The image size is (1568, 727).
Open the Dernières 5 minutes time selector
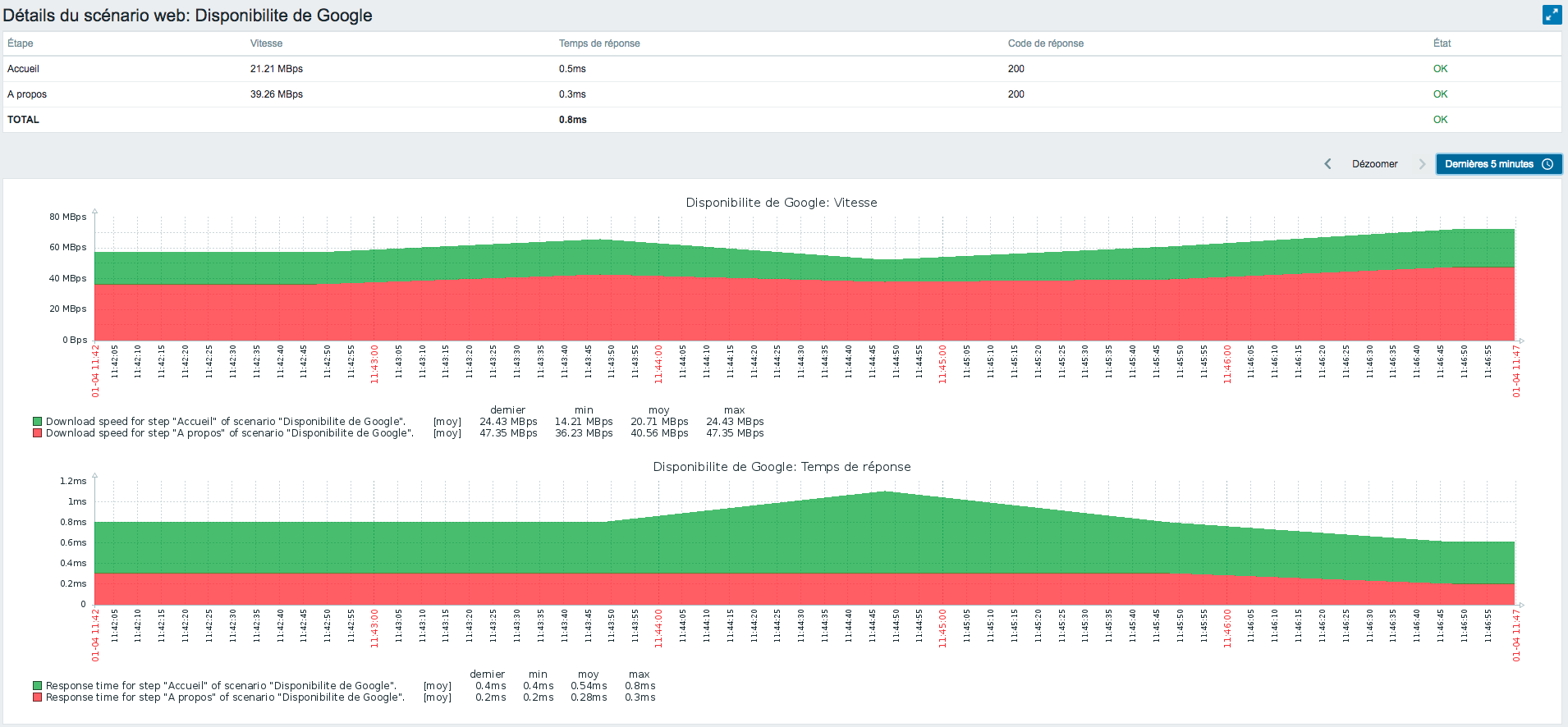1498,164
